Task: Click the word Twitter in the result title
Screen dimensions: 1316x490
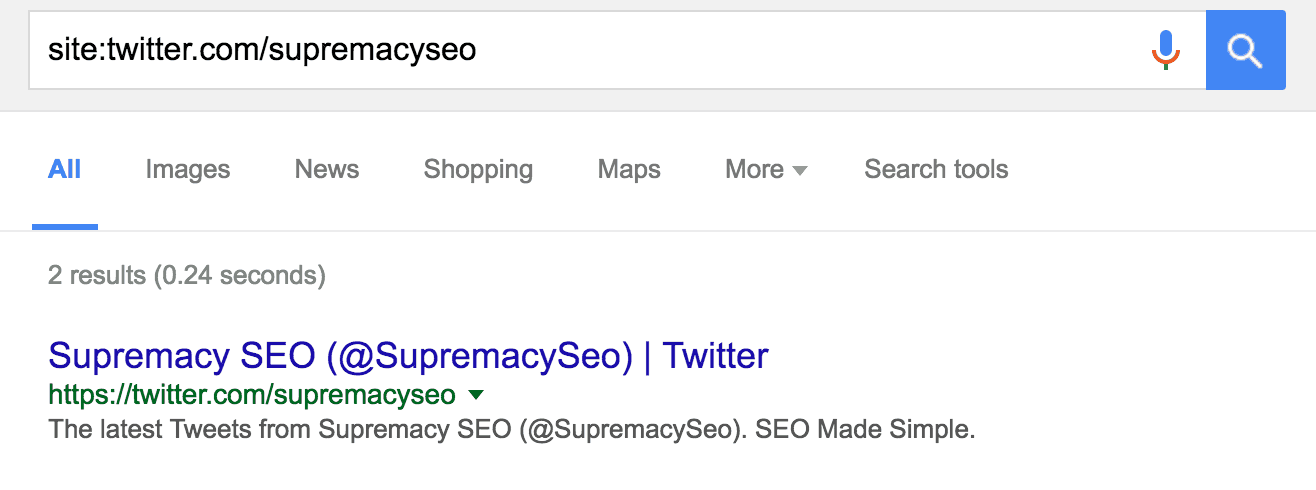Action: 716,355
